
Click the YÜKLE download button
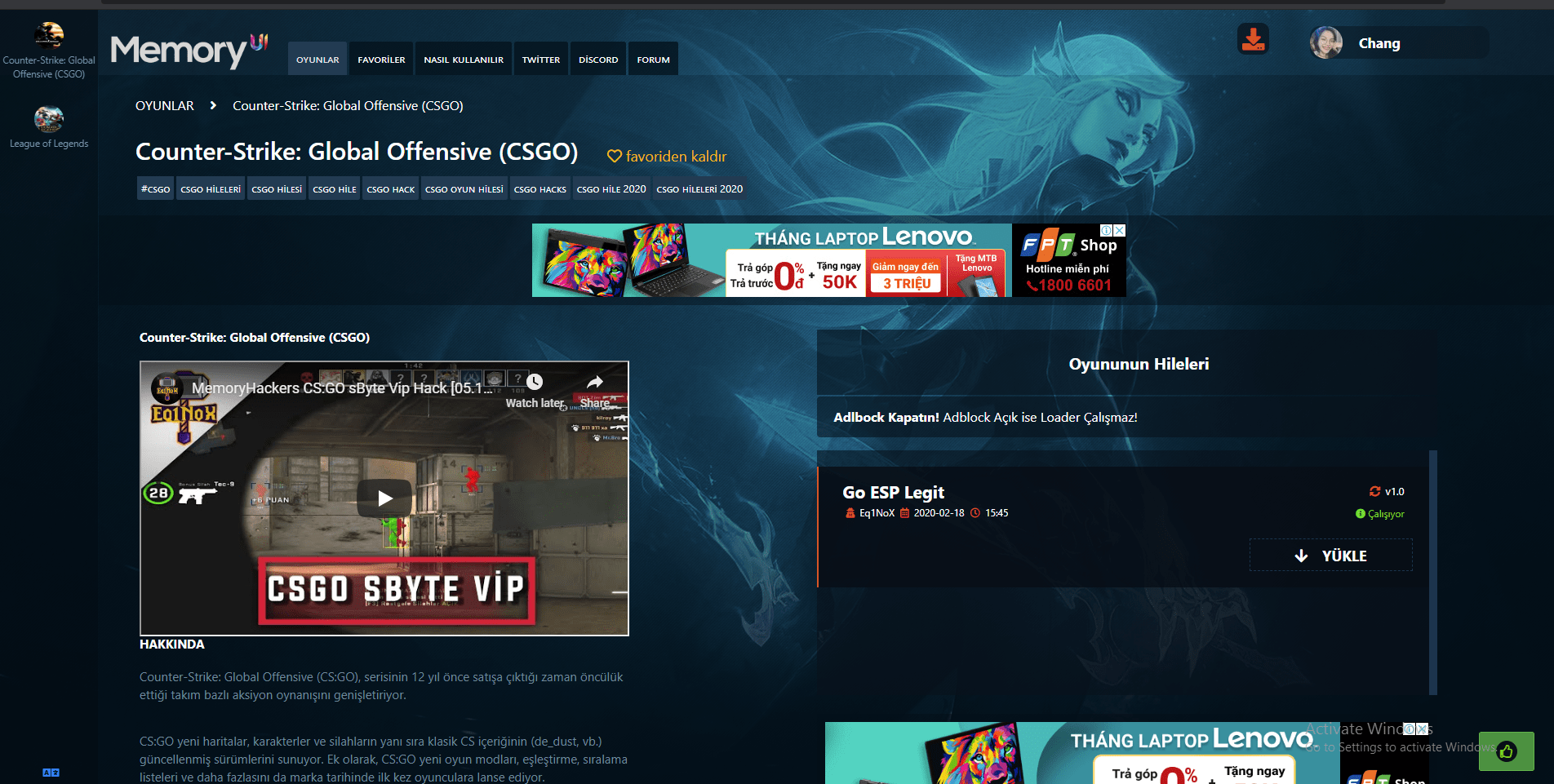[1330, 556]
